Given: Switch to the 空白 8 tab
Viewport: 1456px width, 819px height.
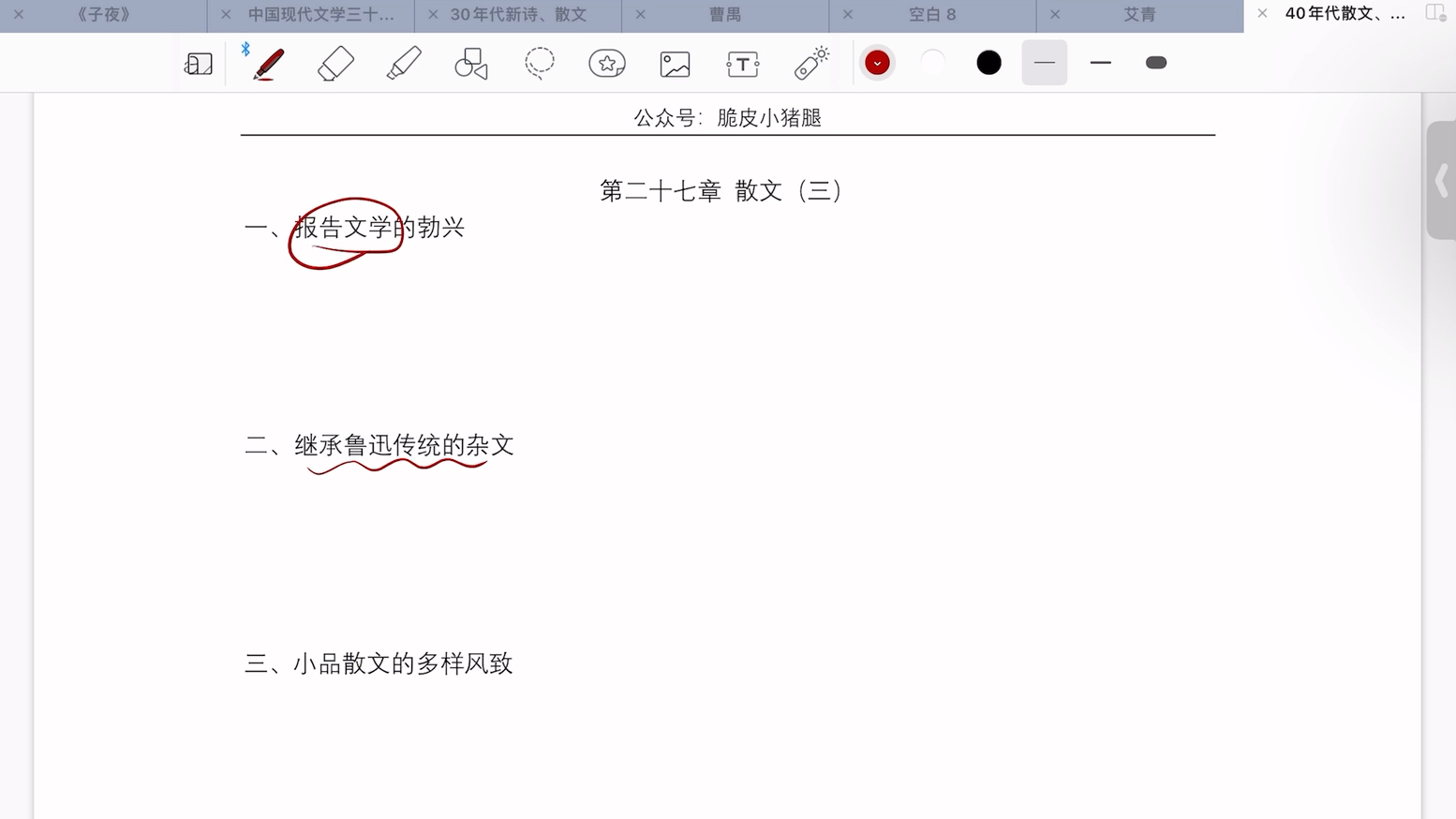Looking at the screenshot, I should pos(932,15).
